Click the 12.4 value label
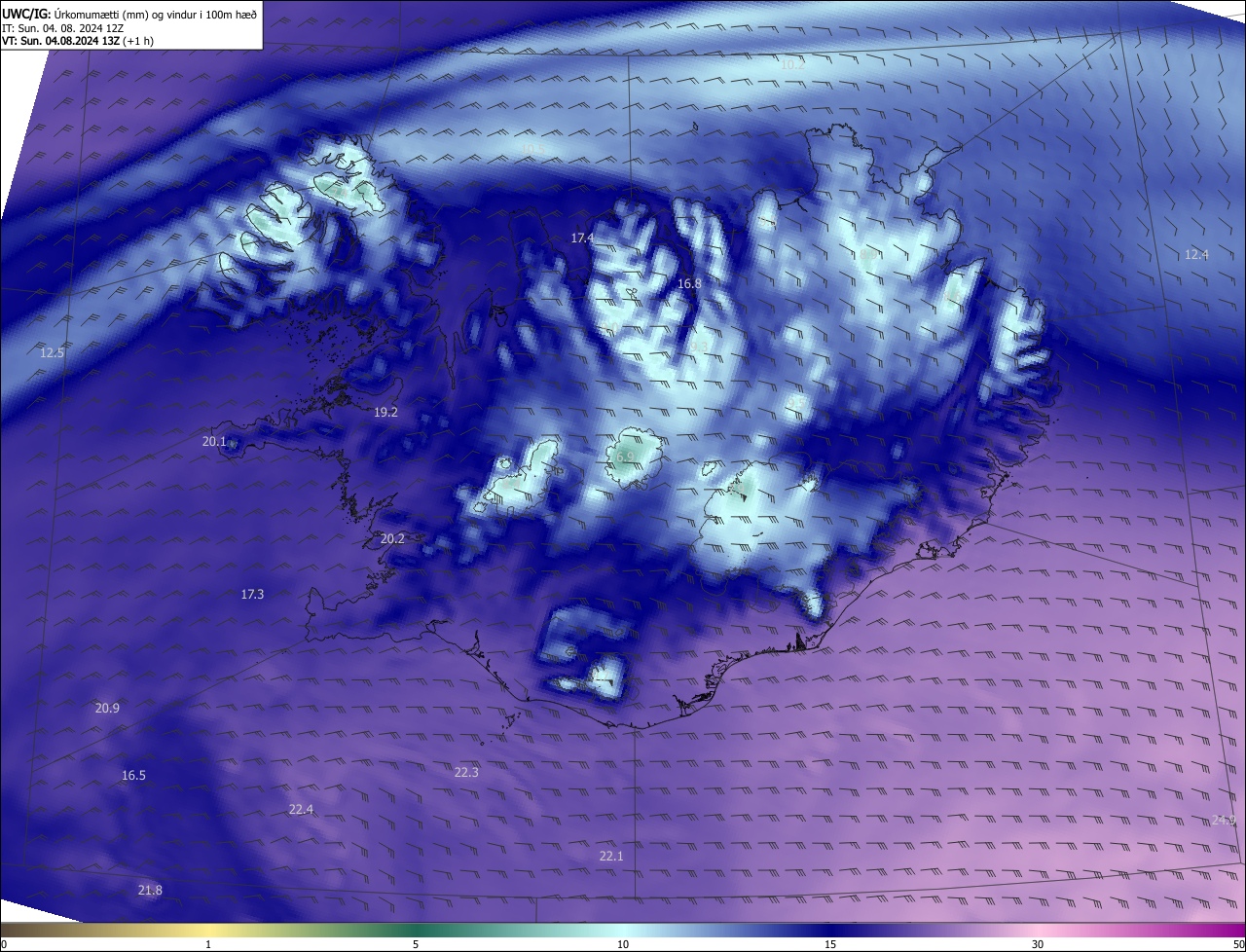The height and width of the screenshot is (952, 1246). click(1196, 254)
